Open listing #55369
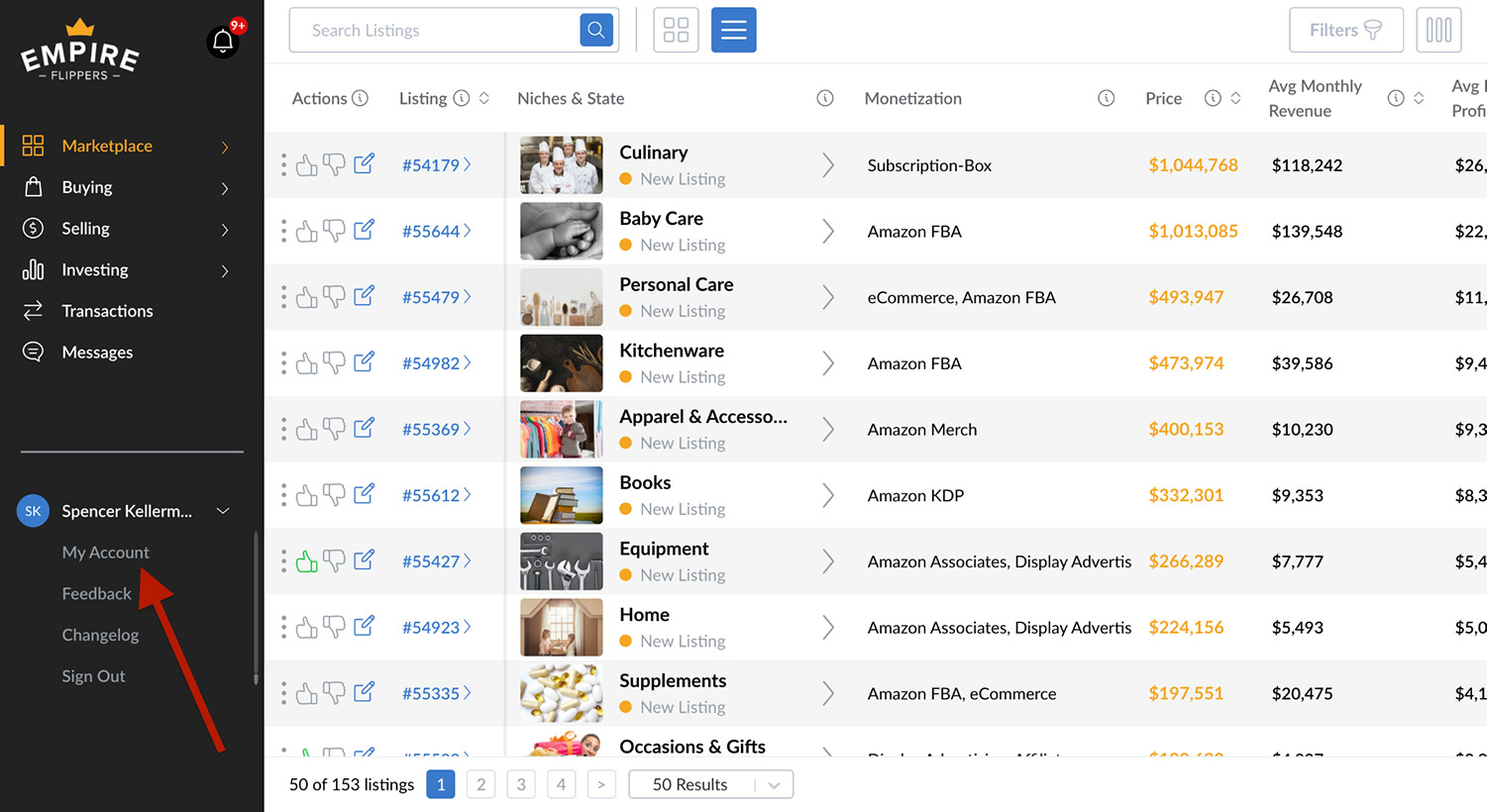This screenshot has height=812, width=1487. point(436,429)
